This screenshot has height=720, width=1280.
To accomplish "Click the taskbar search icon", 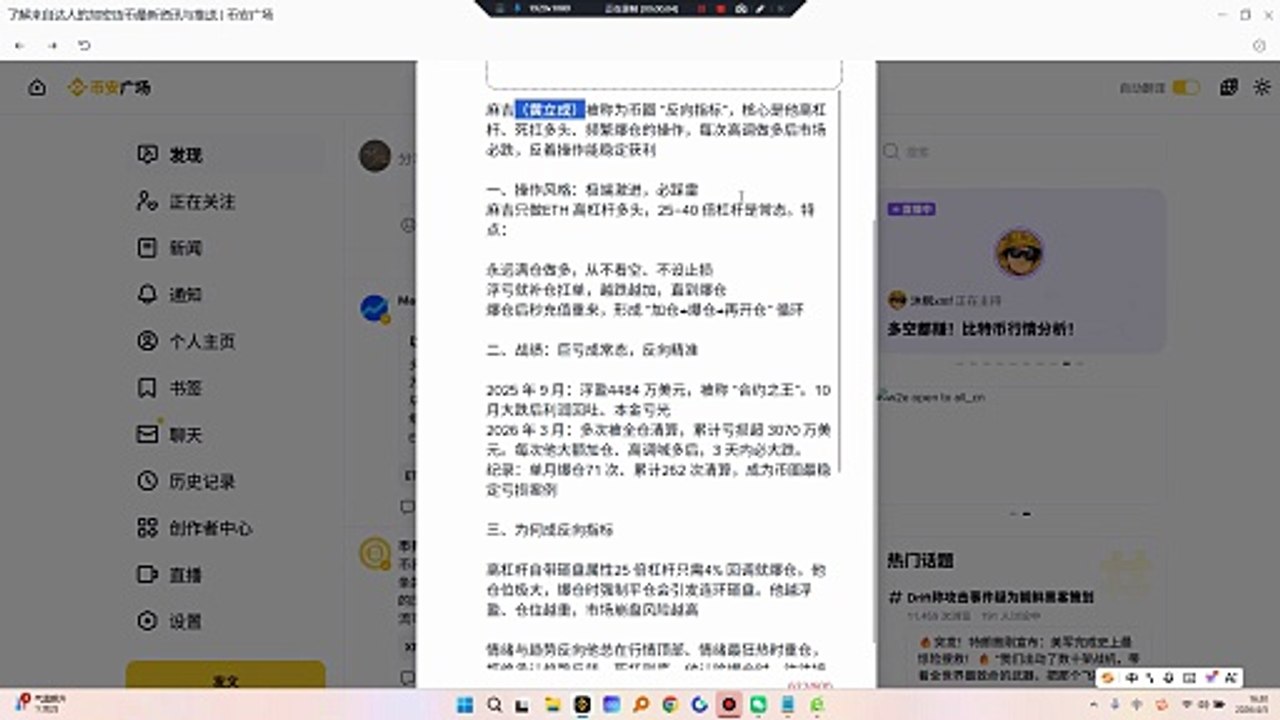I will [495, 705].
